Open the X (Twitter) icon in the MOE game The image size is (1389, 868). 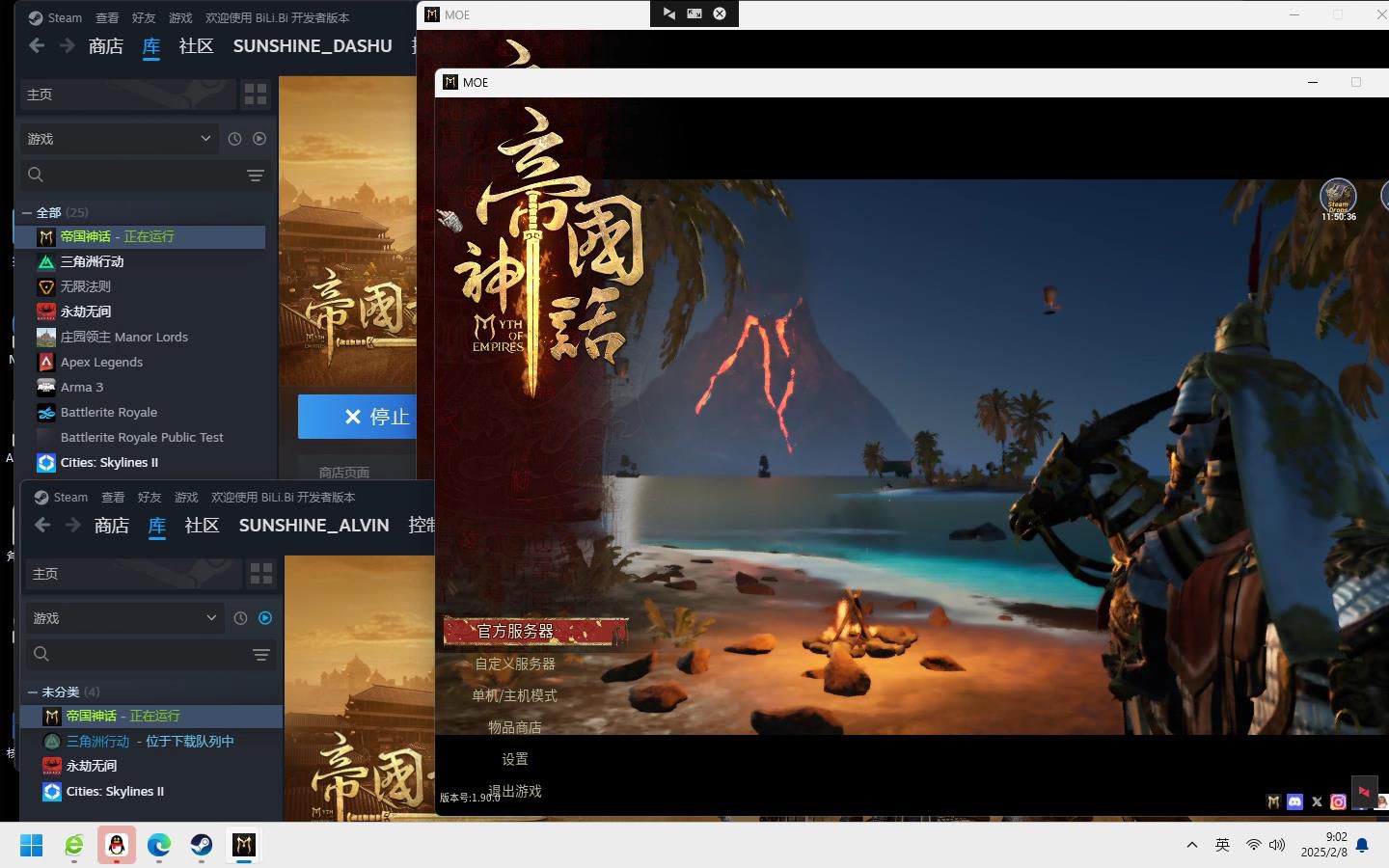coord(1317,801)
